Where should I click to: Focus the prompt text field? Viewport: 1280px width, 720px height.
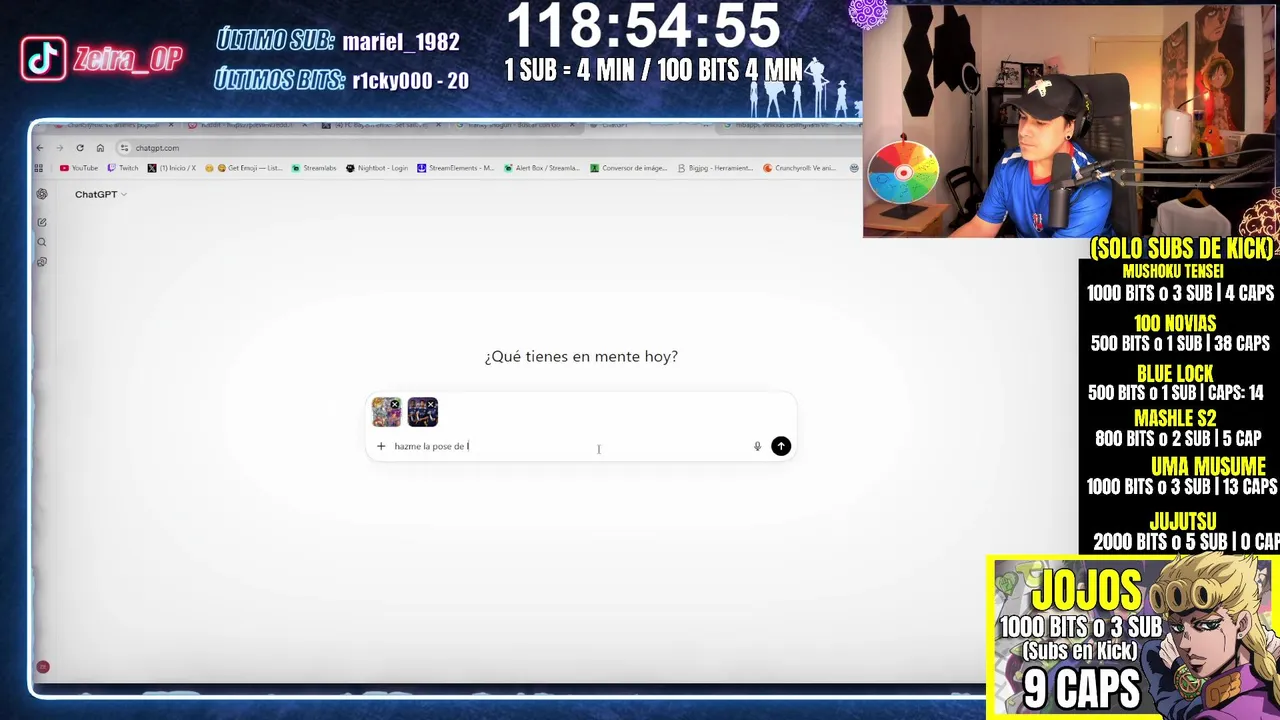[x=570, y=446]
